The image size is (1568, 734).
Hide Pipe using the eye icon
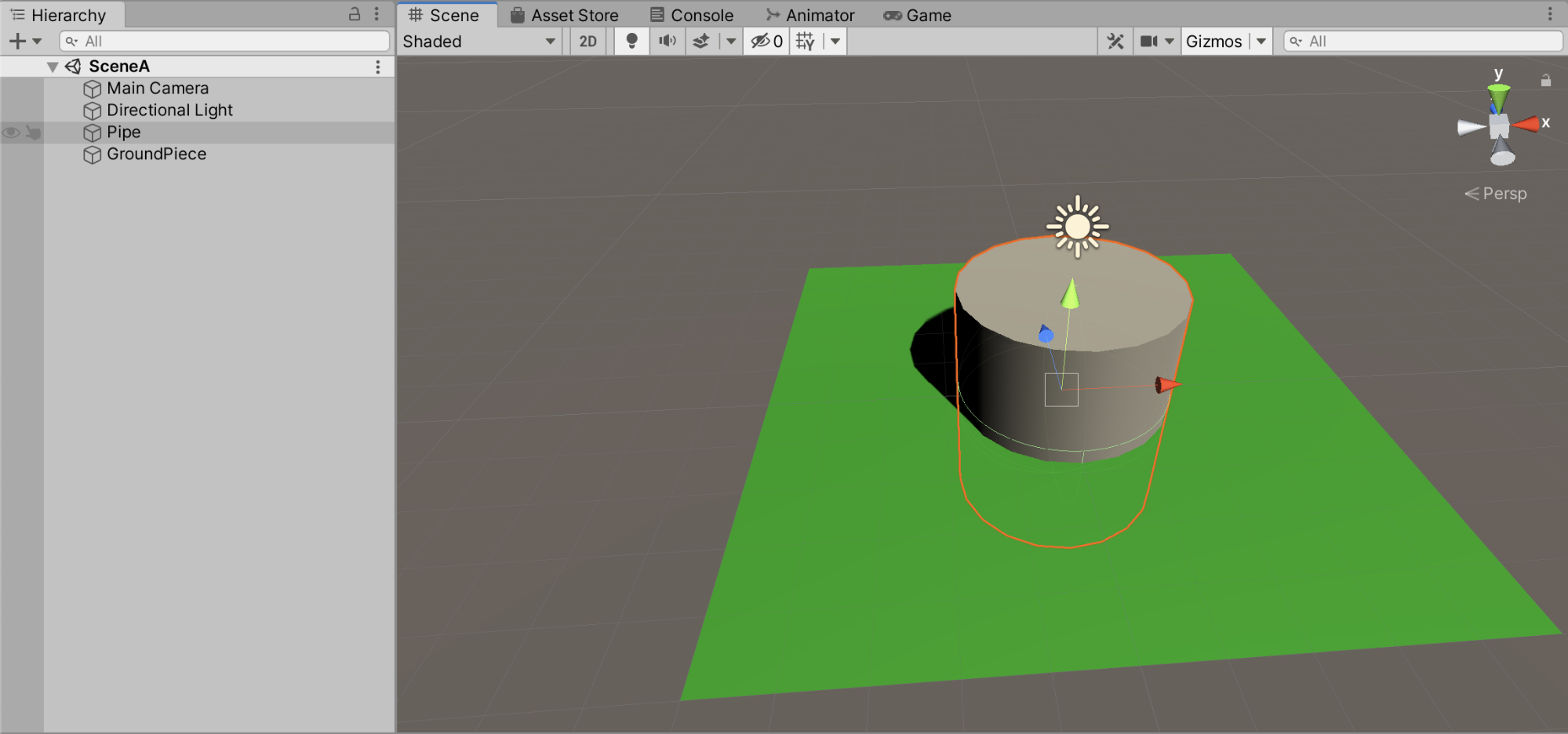point(11,133)
